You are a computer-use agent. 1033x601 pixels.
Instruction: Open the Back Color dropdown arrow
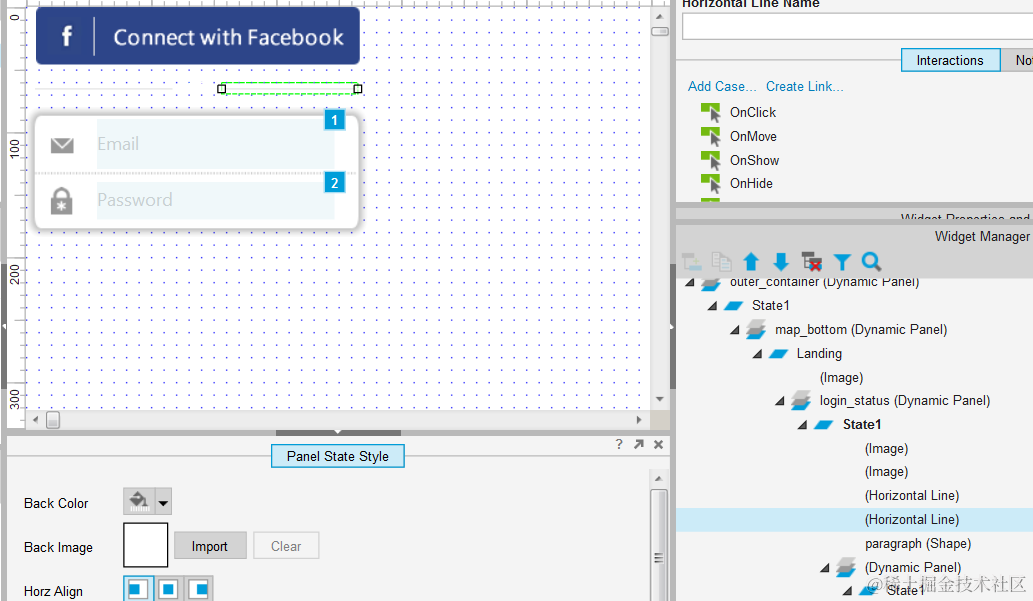(x=163, y=501)
